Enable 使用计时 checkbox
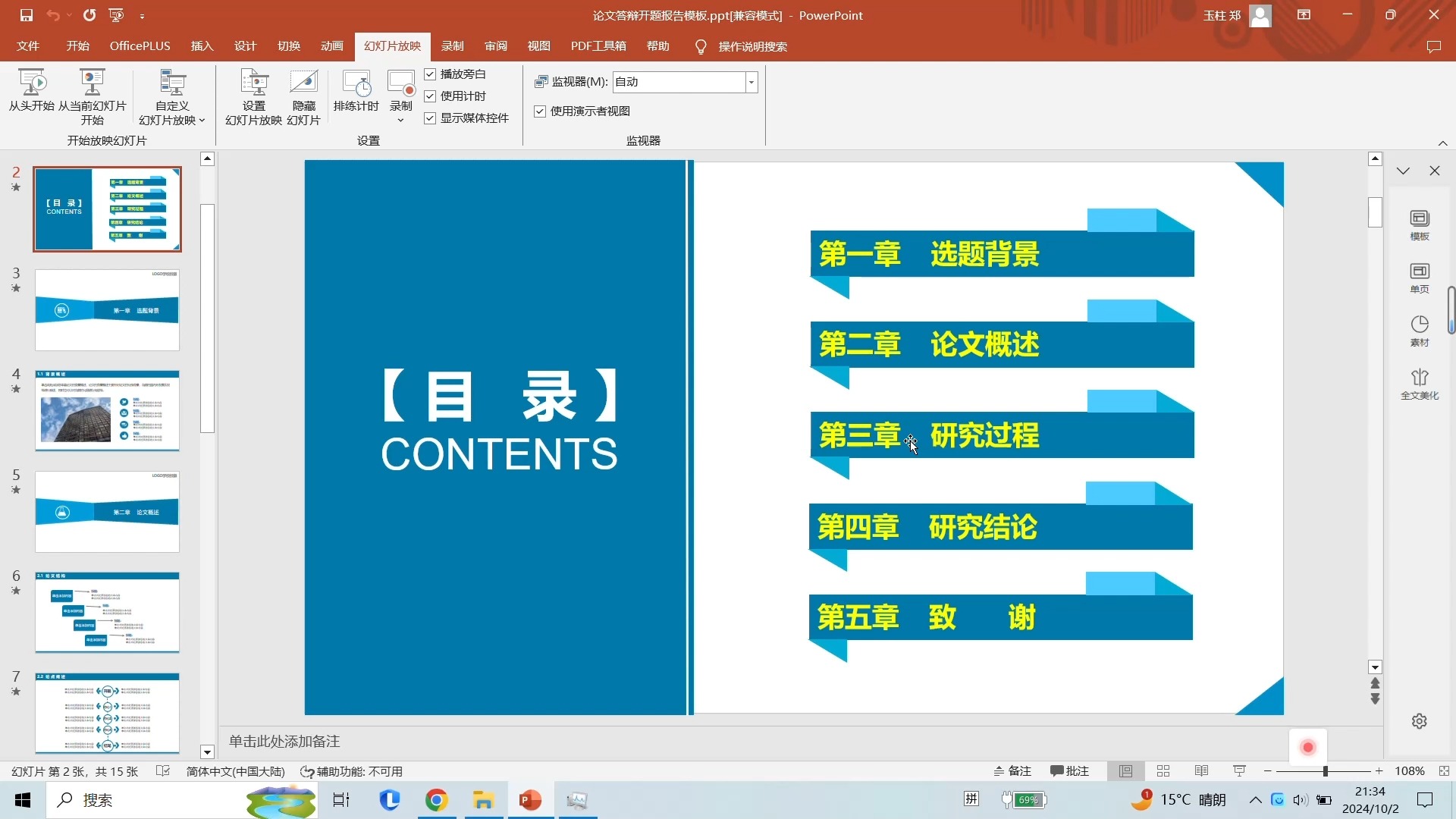Screen dimensions: 1456x819 (x=430, y=95)
